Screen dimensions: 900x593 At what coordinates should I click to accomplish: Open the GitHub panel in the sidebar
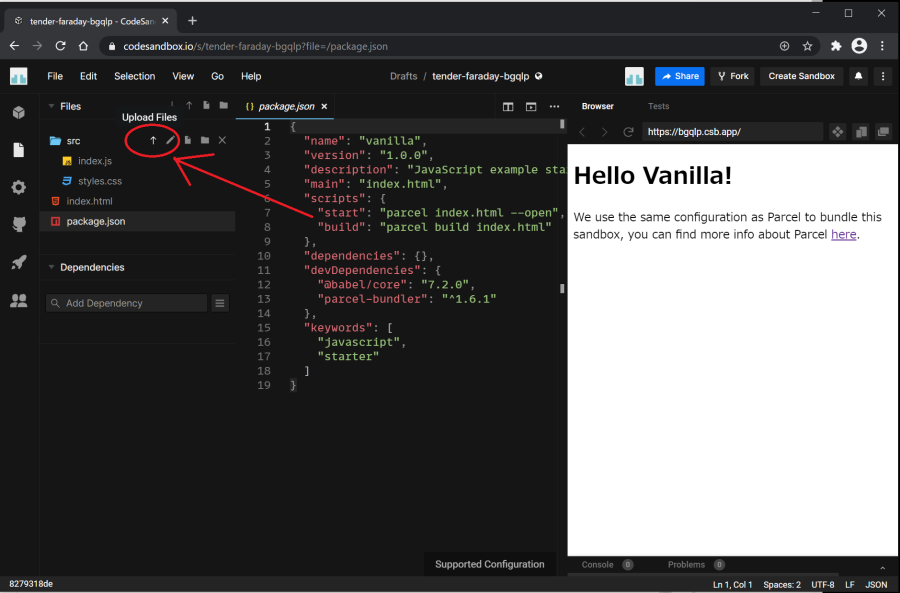coord(18,224)
